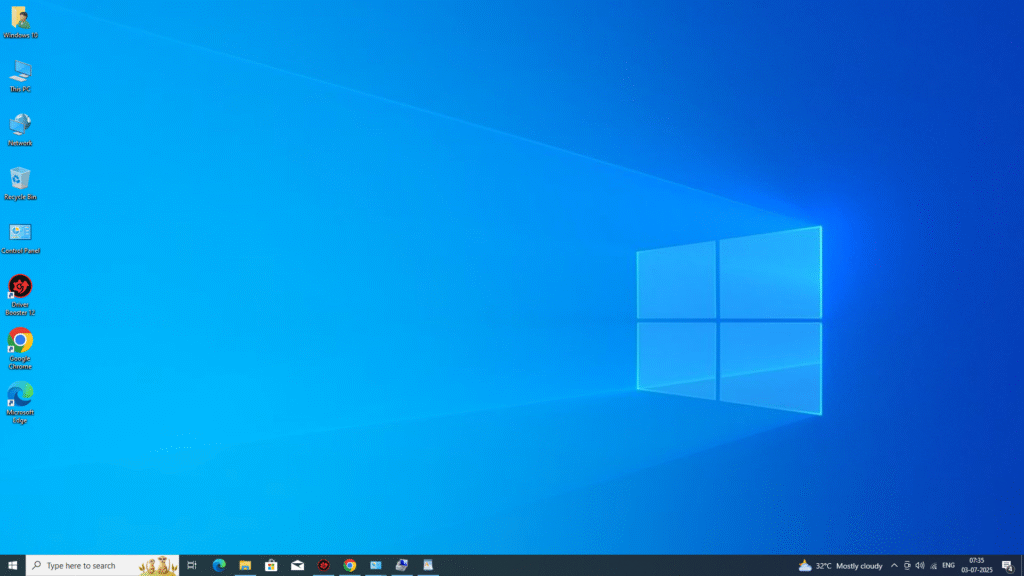Select the Microsoft Edge desktop shortcut
Screen dimensions: 1024x576
(x=20, y=403)
